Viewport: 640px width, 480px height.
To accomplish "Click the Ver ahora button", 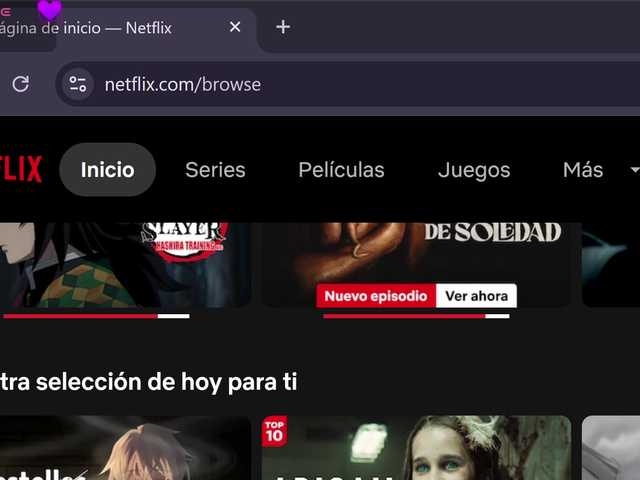I will pyautogui.click(x=476, y=296).
